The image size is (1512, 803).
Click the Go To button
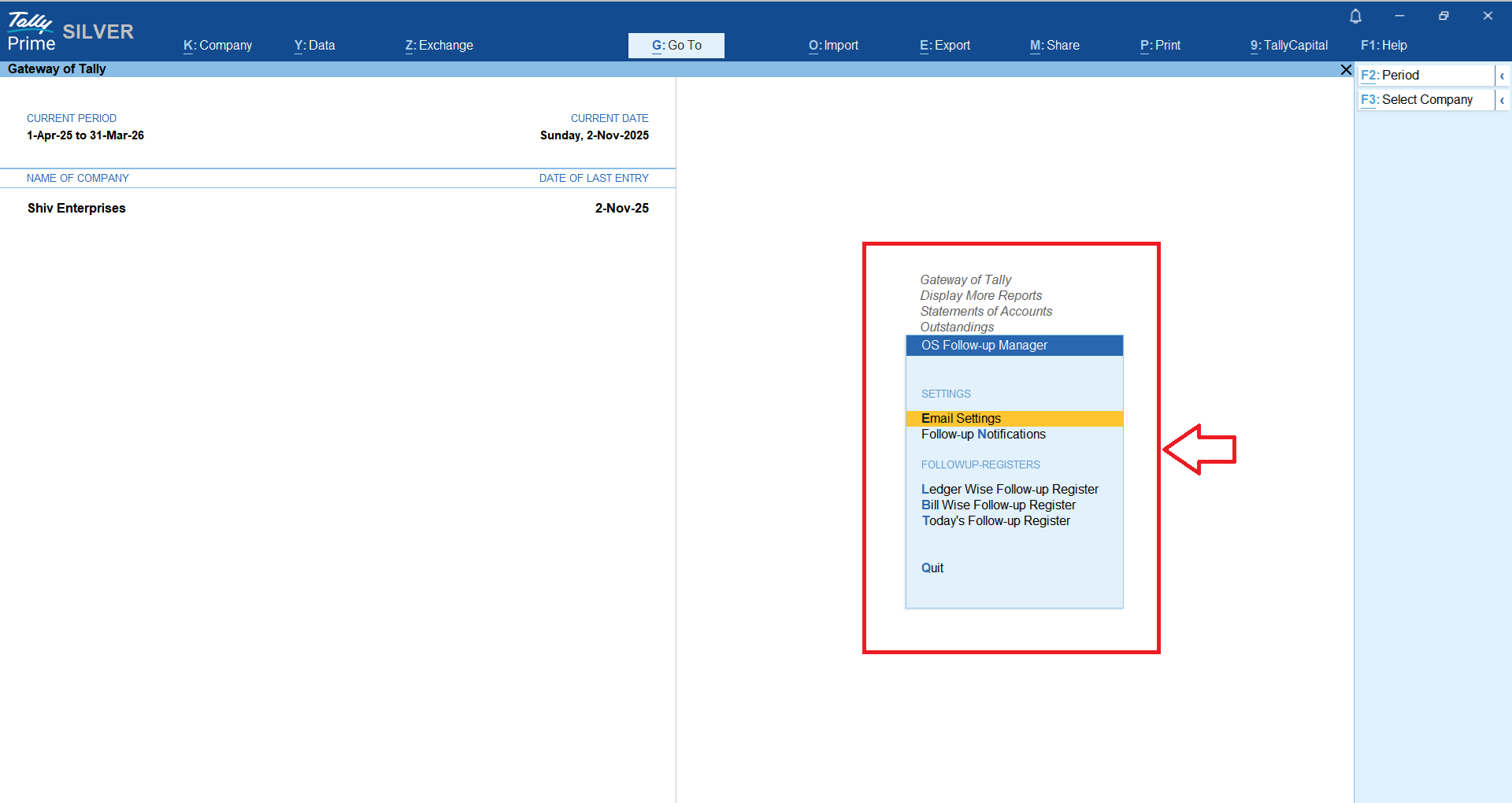point(676,46)
